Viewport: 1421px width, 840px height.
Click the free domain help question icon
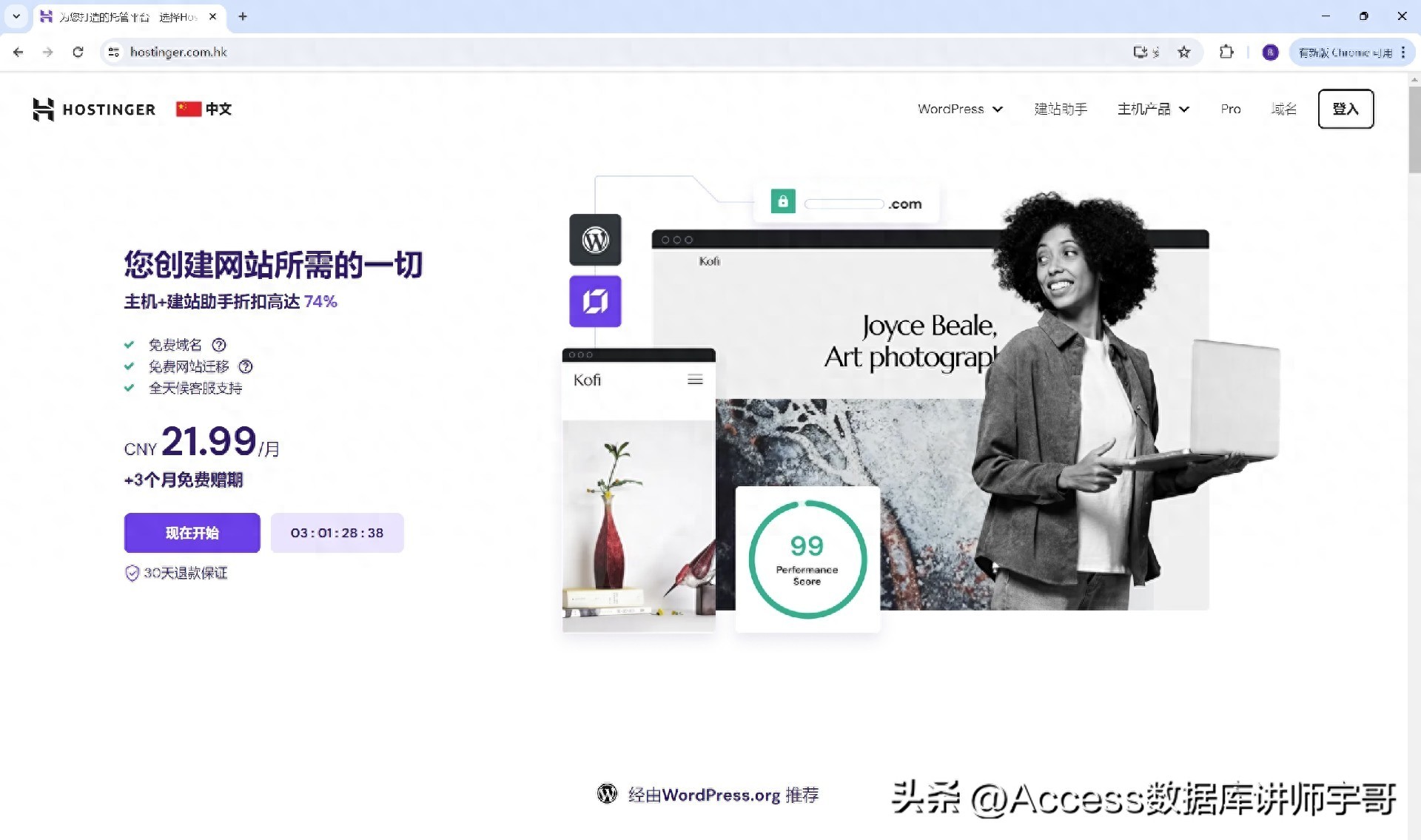pos(219,345)
